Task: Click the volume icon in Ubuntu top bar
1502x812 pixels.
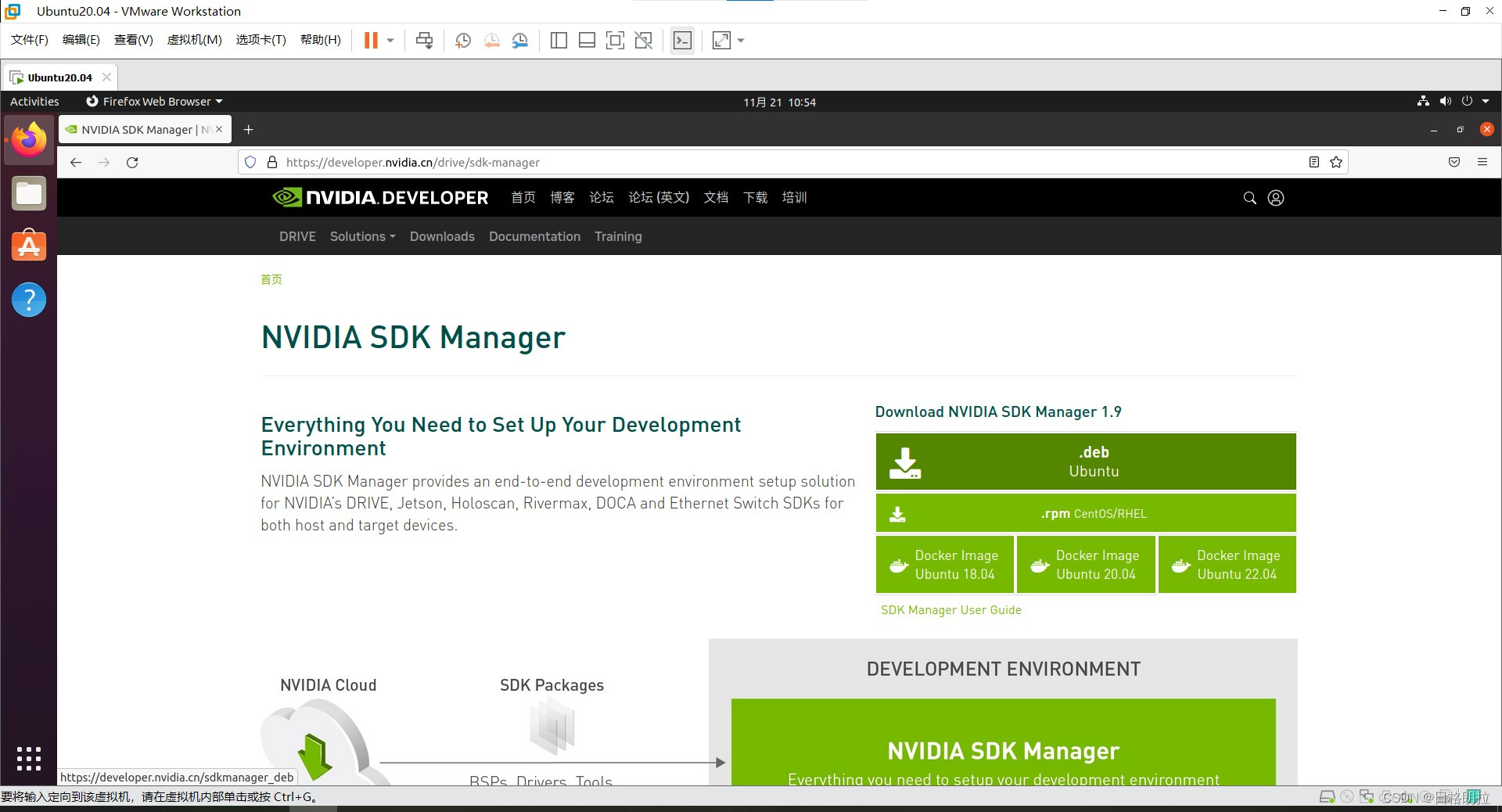Action: coord(1445,102)
